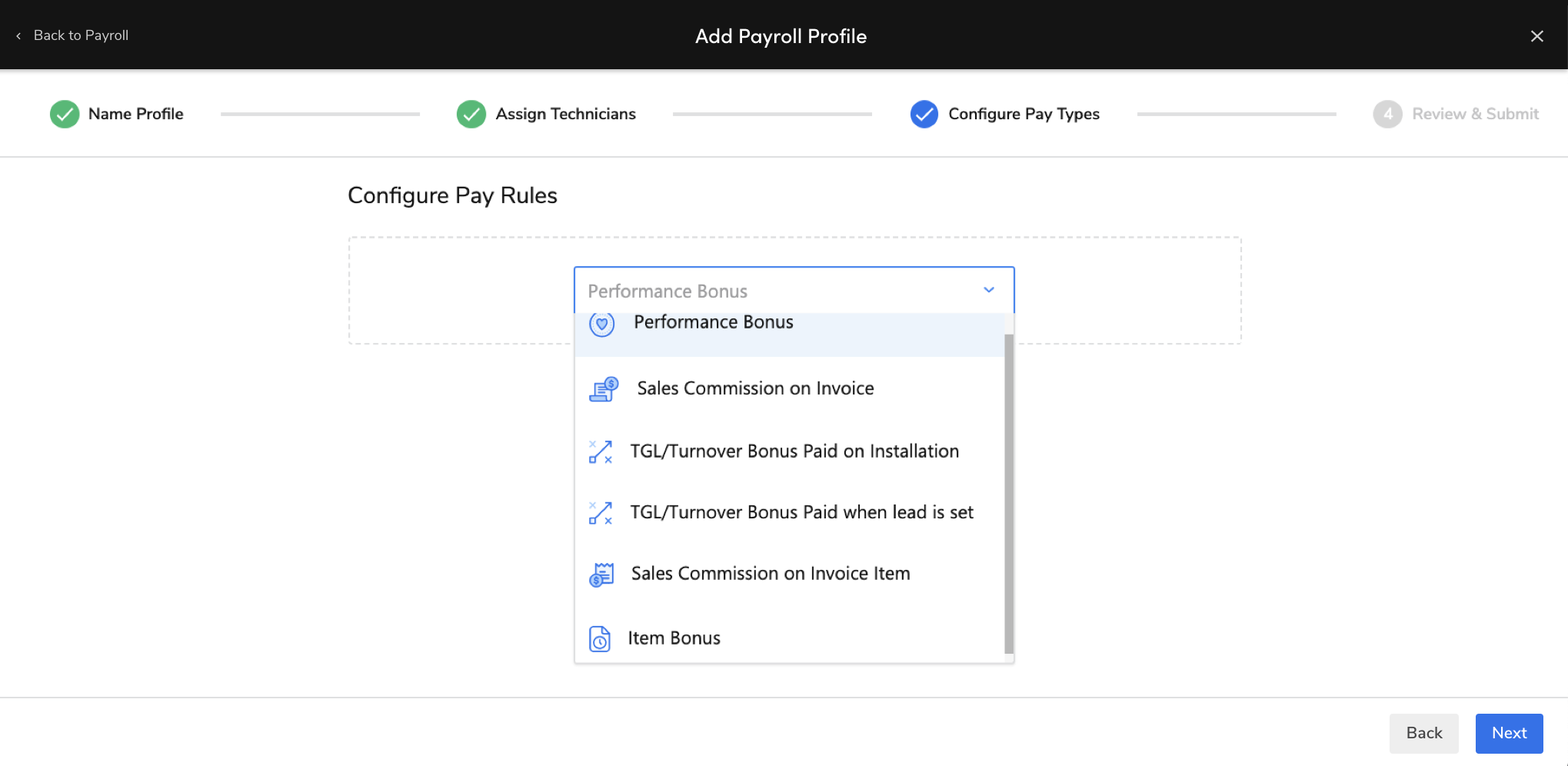Click the Sales Commission on Invoice Item dollar icon

click(x=601, y=574)
